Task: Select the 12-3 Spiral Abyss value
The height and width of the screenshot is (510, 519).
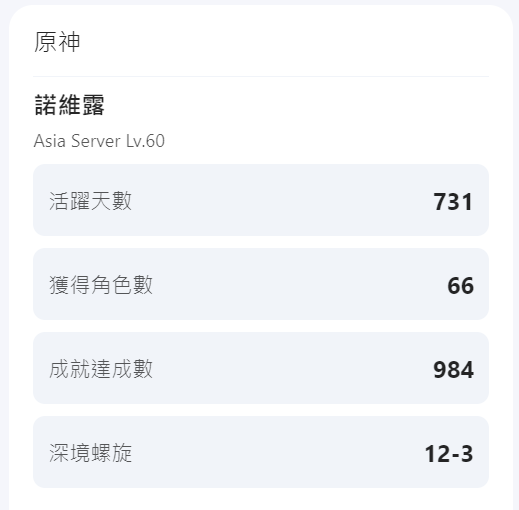Action: pyautogui.click(x=449, y=454)
